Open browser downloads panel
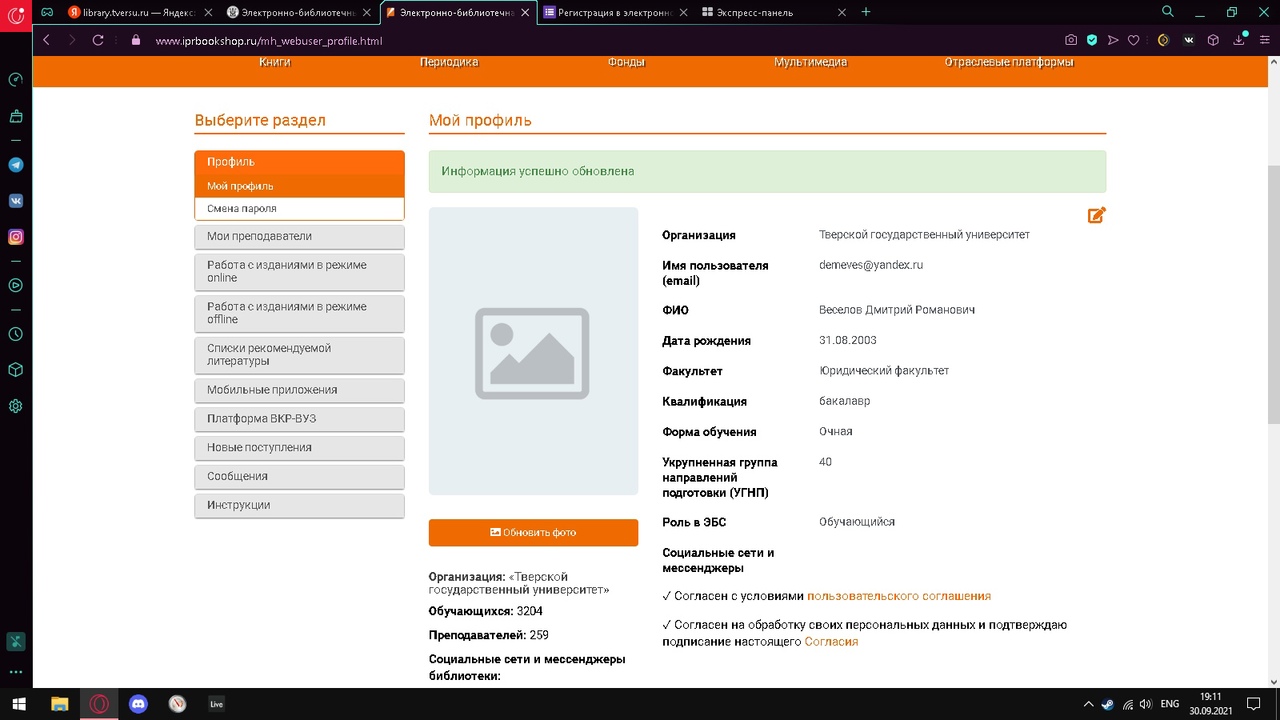 point(1239,41)
